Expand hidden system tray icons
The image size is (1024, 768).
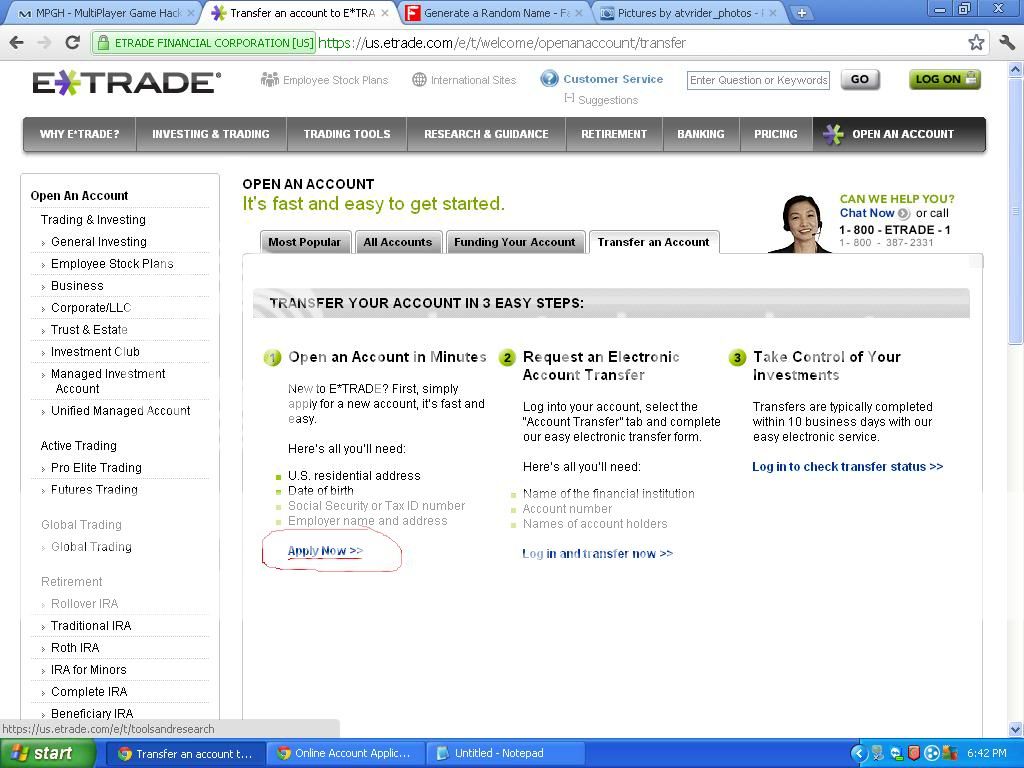858,754
